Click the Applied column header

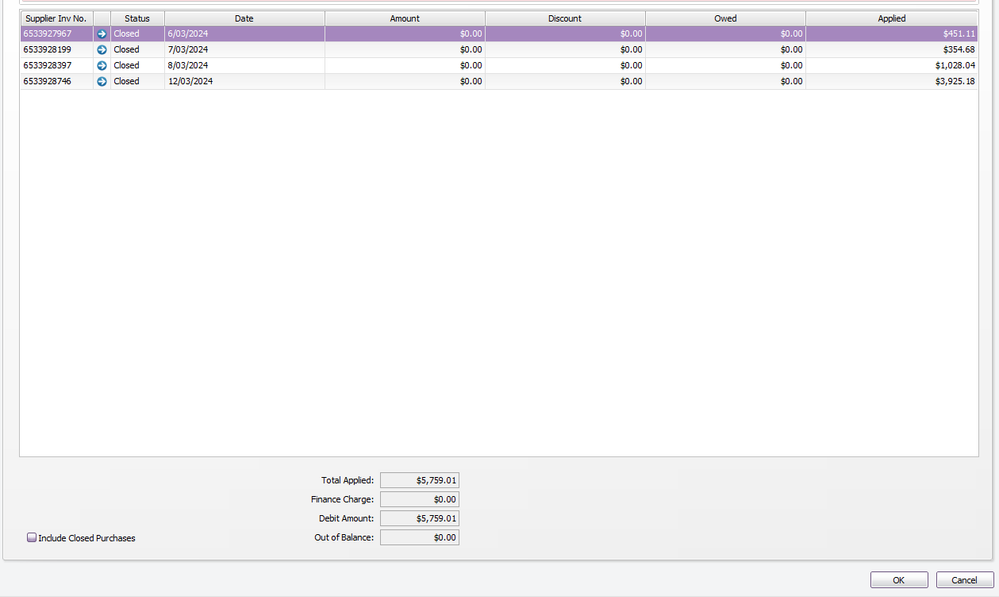tap(891, 18)
